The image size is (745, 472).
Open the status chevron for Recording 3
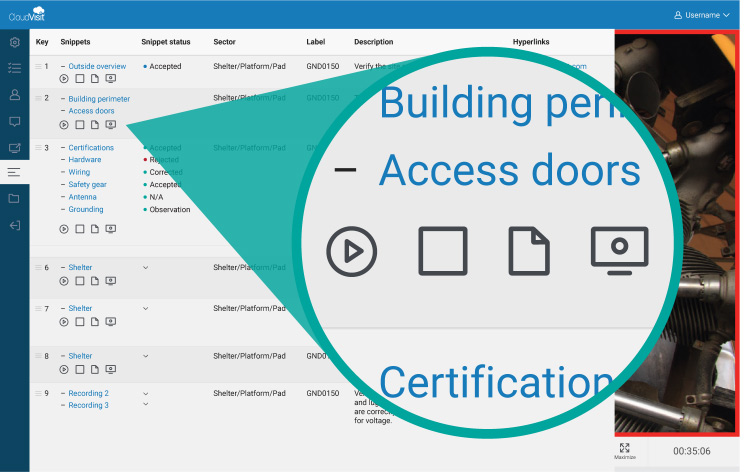pos(146,404)
